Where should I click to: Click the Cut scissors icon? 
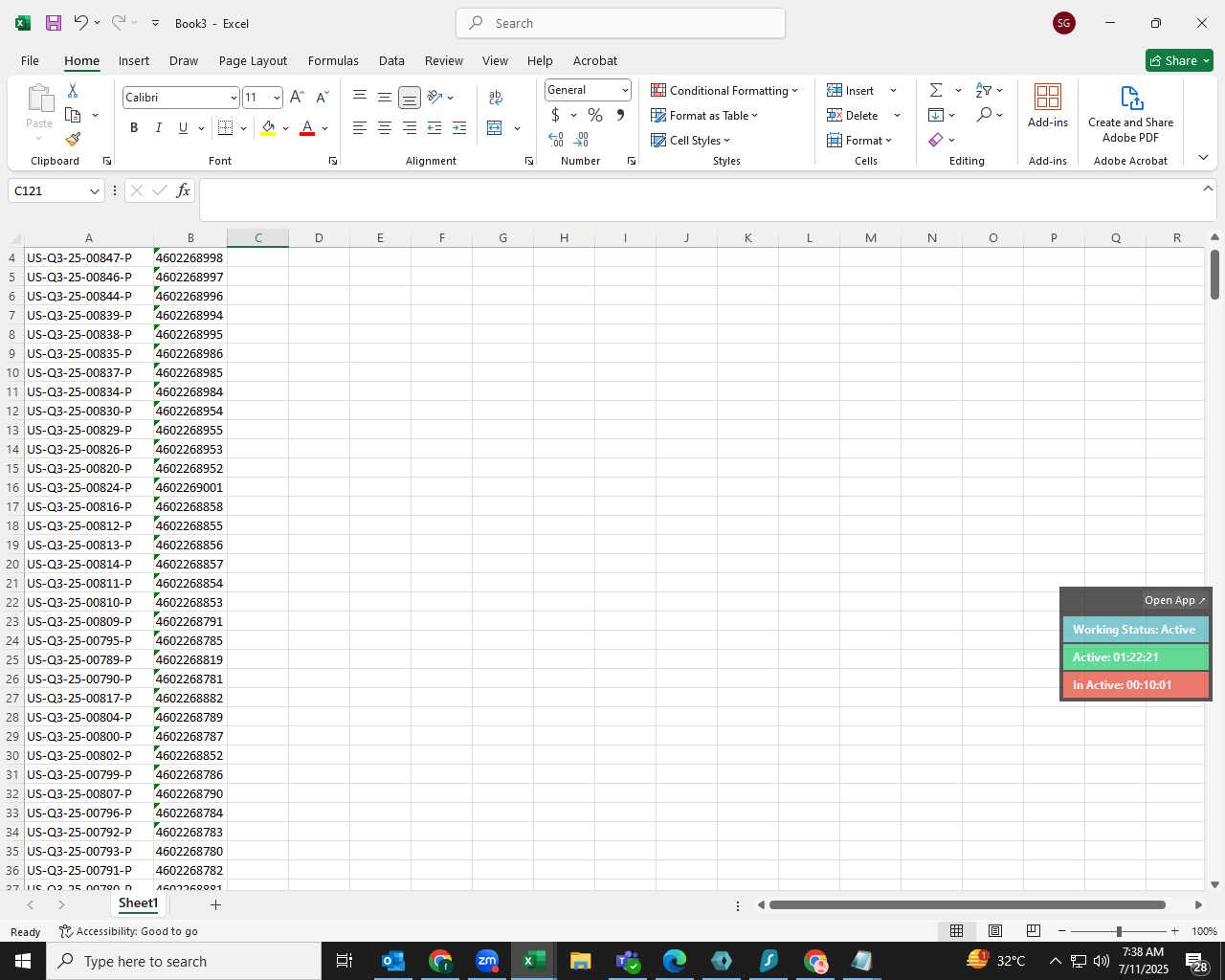click(73, 90)
